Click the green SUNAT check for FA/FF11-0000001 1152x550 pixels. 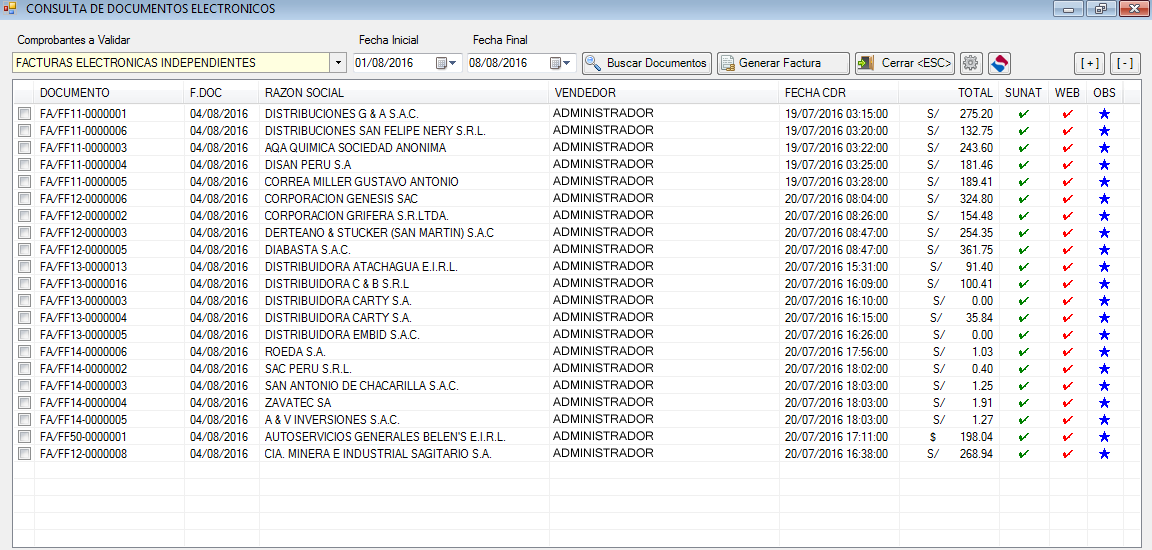coord(1023,114)
